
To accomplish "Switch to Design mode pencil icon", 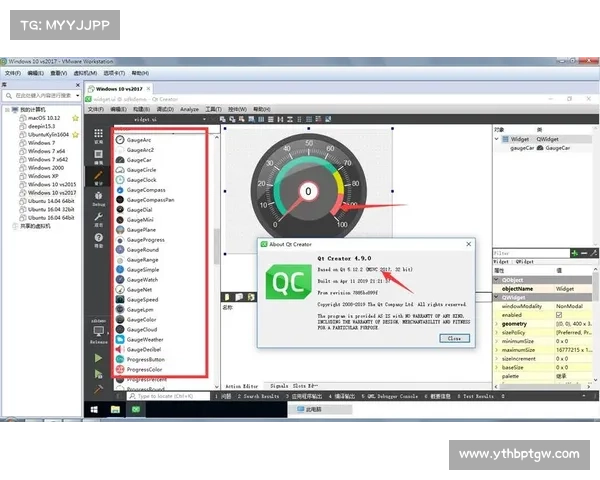I will (x=98, y=177).
